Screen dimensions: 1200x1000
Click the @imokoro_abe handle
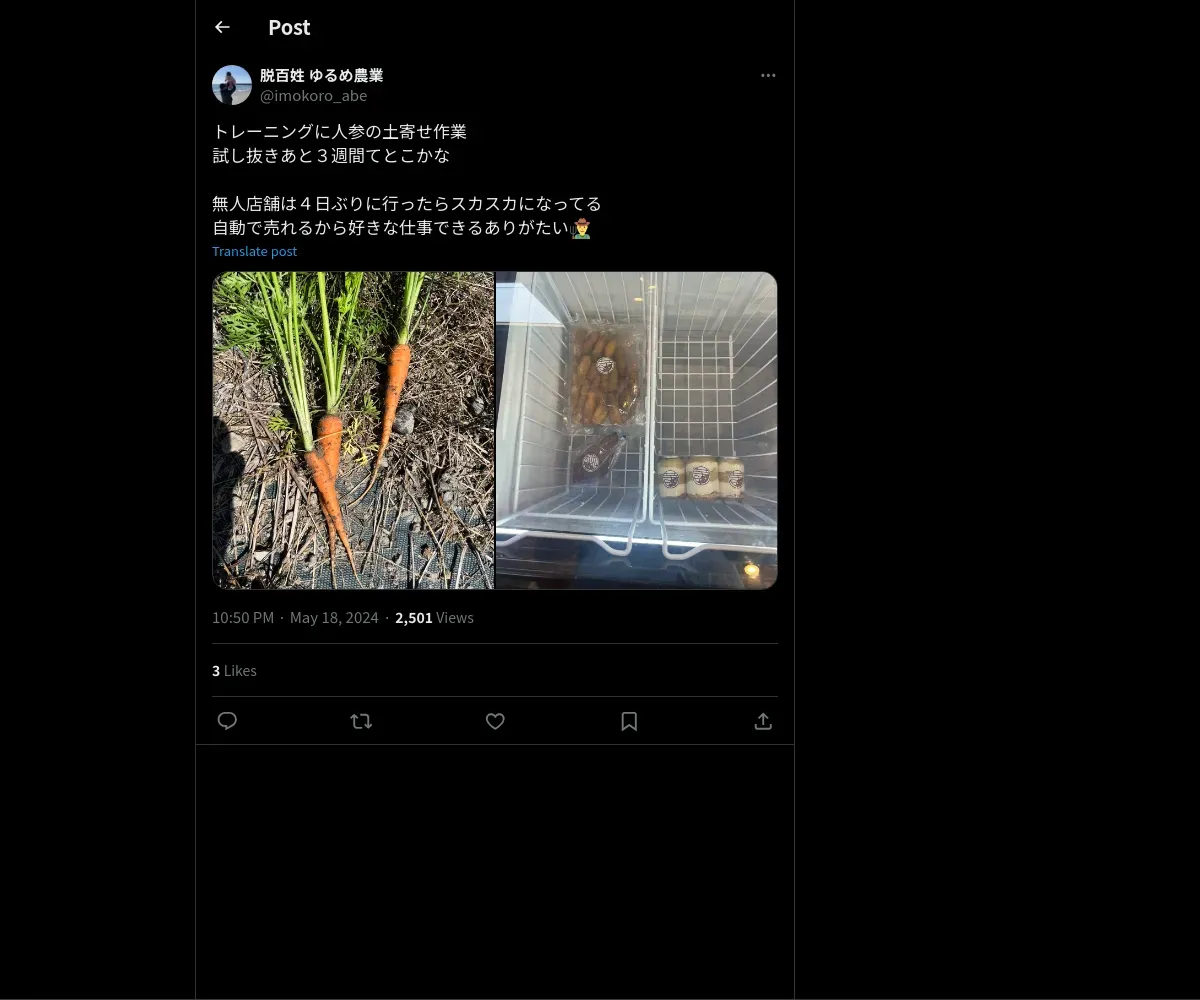(313, 95)
